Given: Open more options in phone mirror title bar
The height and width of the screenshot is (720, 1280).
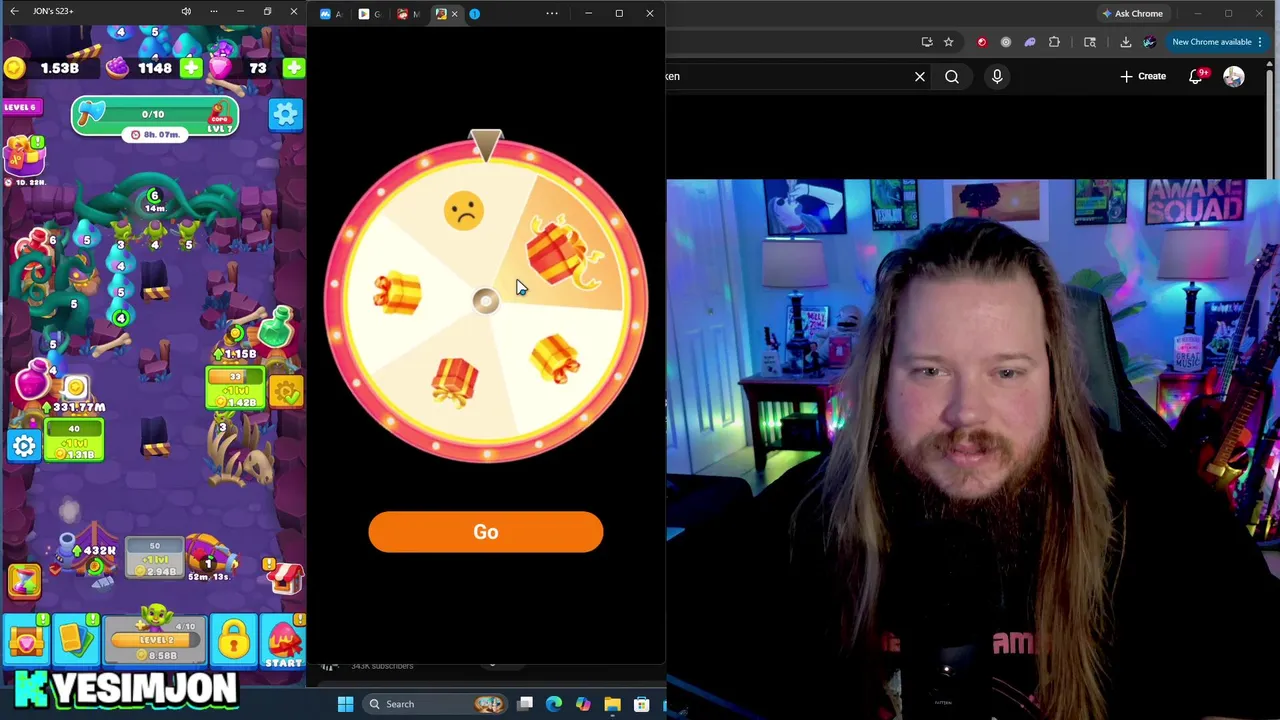Looking at the screenshot, I should coord(213,11).
